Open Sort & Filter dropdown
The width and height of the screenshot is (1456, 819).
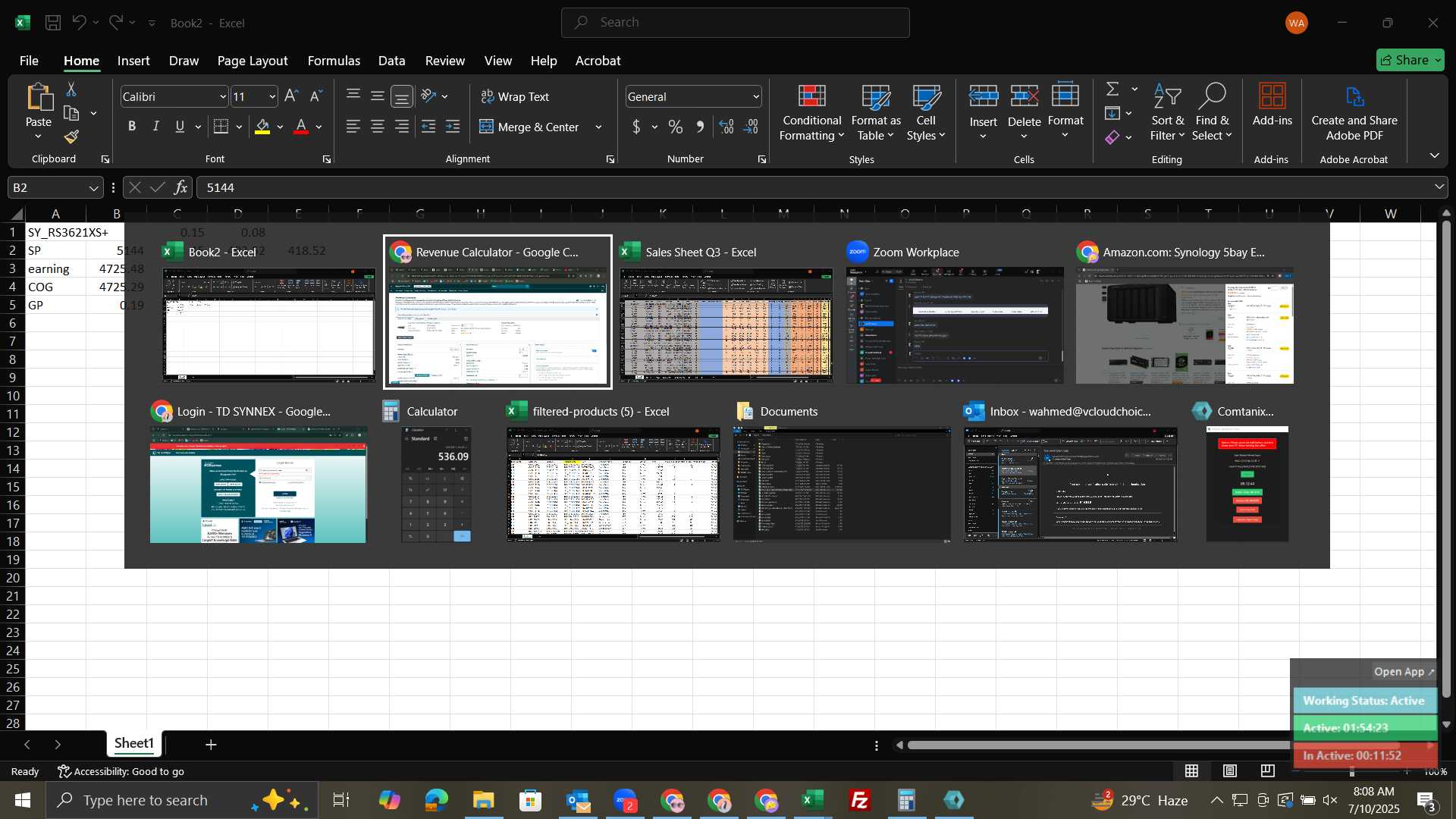click(x=1167, y=112)
